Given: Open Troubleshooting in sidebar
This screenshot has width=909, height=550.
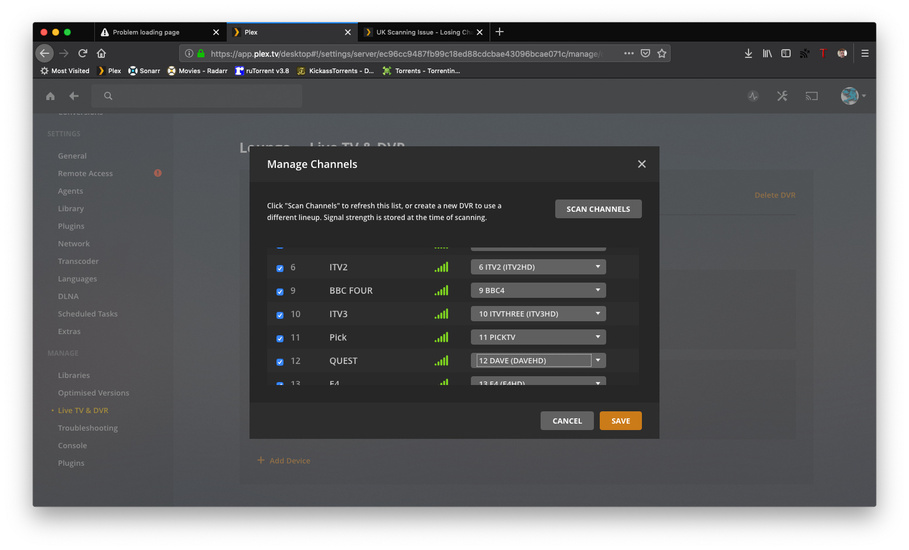Looking at the screenshot, I should [88, 428].
